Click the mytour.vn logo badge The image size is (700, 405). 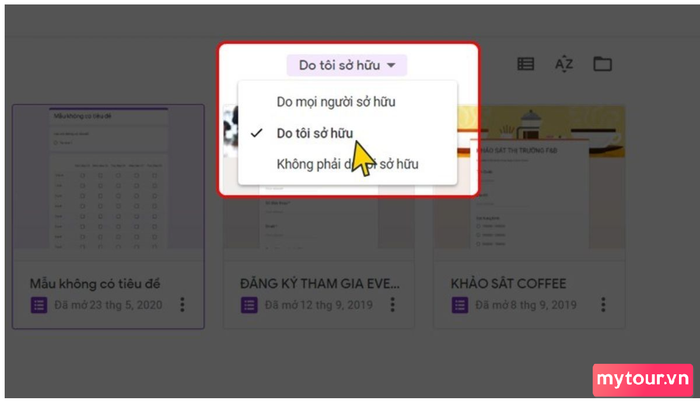pos(643,380)
